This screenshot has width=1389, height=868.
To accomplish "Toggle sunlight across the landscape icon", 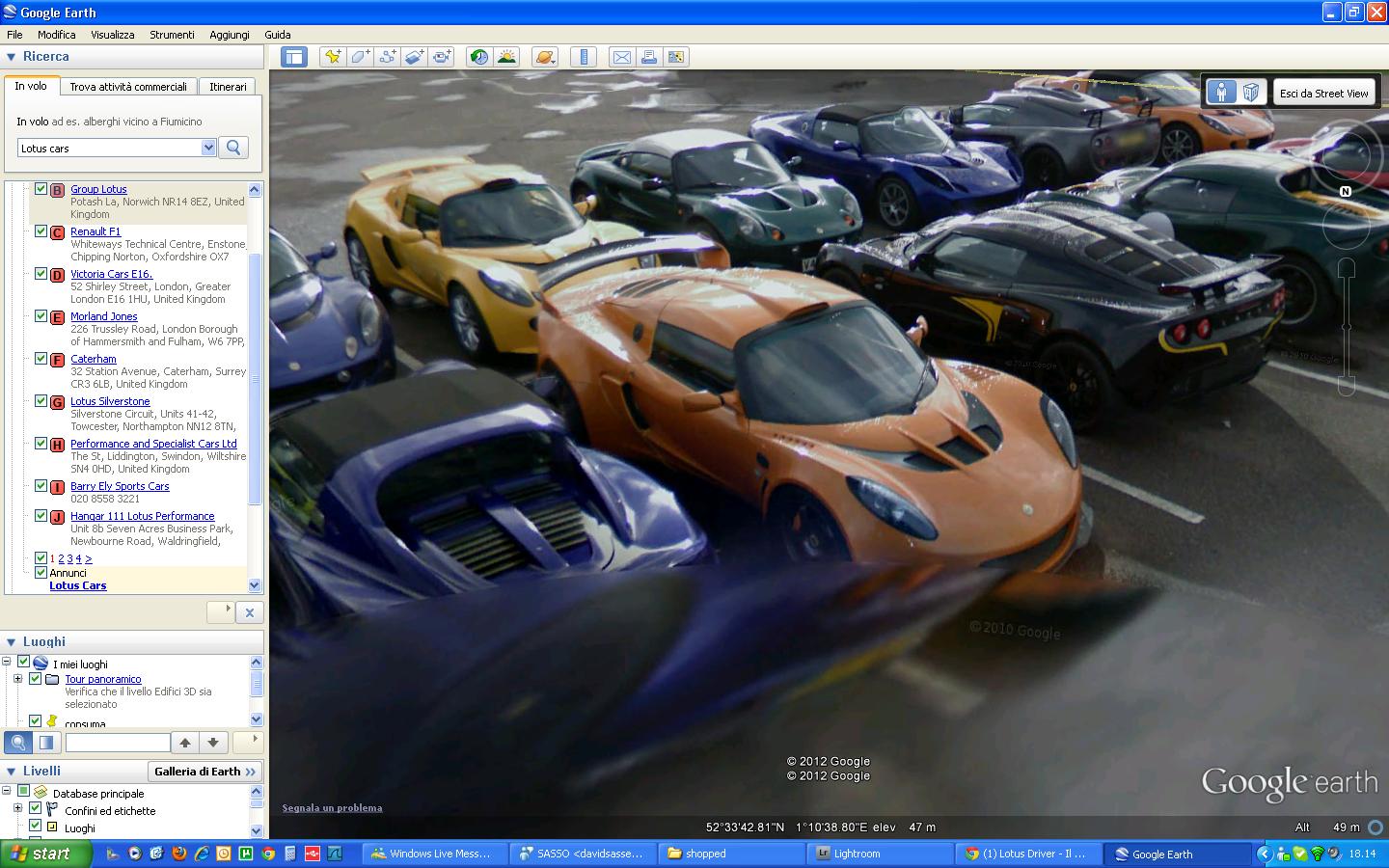I will pyautogui.click(x=506, y=57).
